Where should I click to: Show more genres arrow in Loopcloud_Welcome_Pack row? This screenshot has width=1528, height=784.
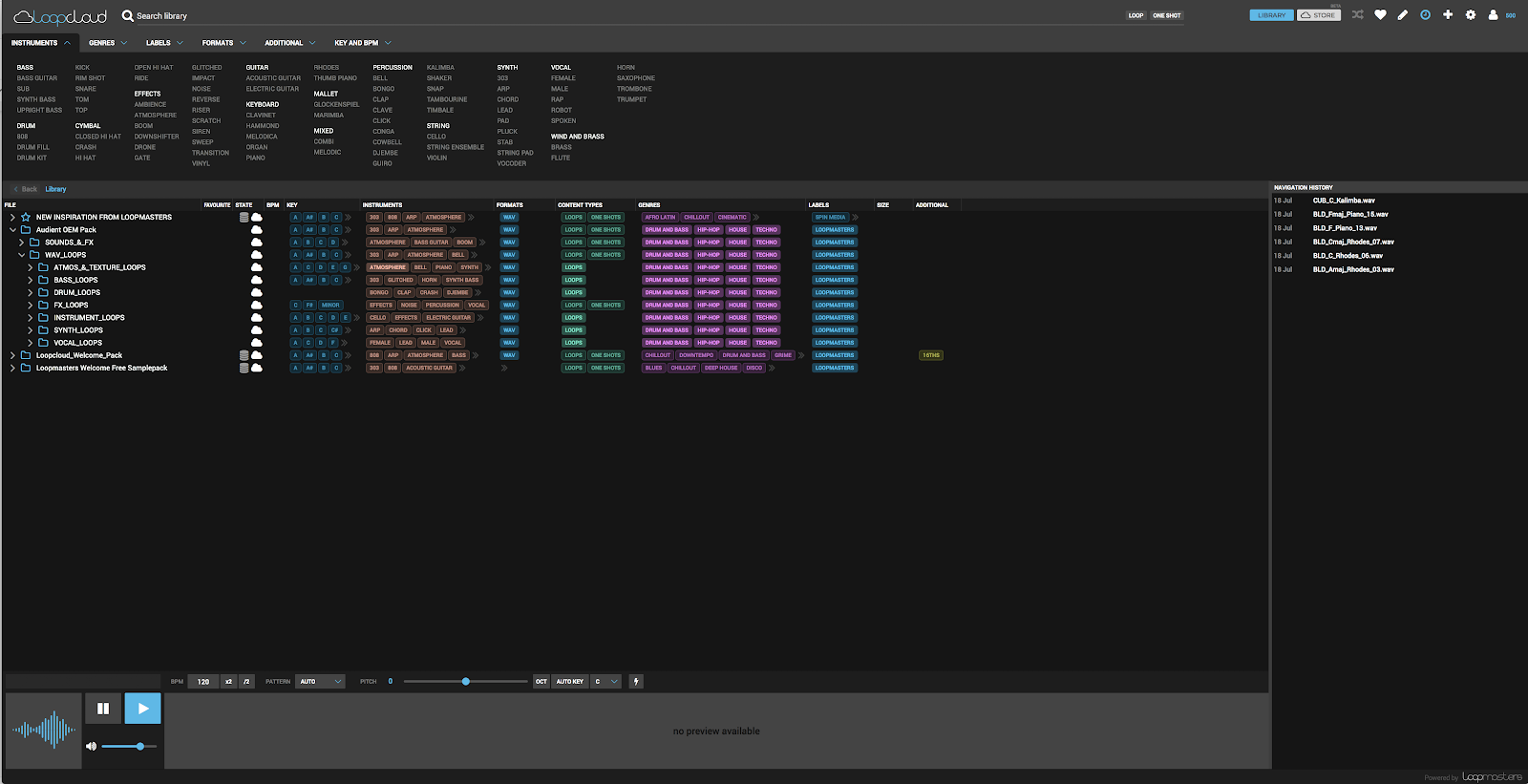click(801, 355)
